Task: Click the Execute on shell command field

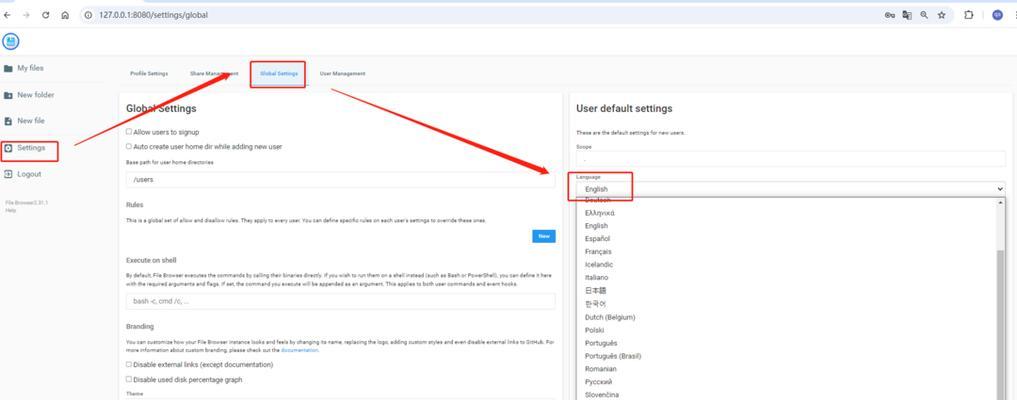Action: 341,301
